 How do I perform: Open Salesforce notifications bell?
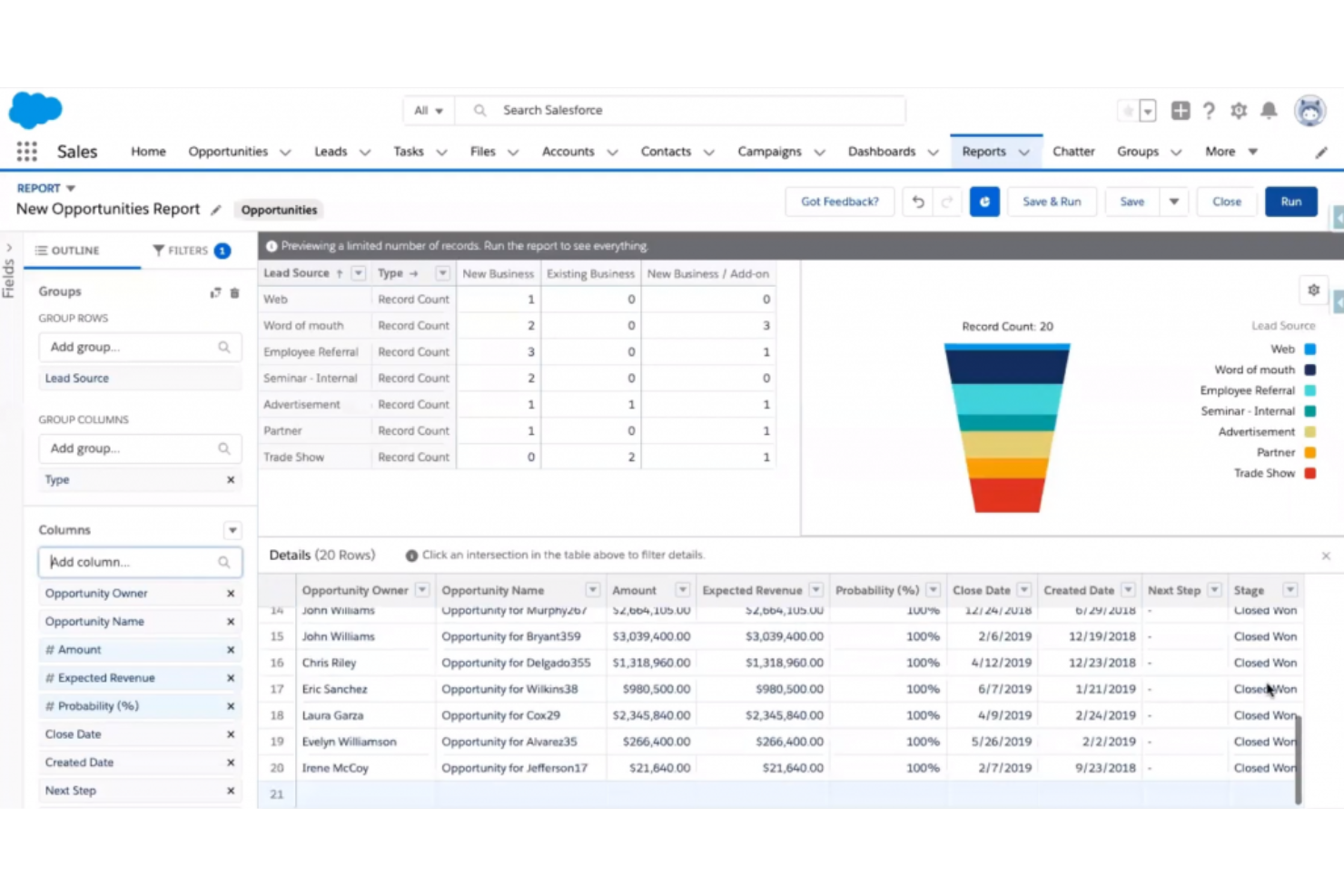coord(1269,110)
